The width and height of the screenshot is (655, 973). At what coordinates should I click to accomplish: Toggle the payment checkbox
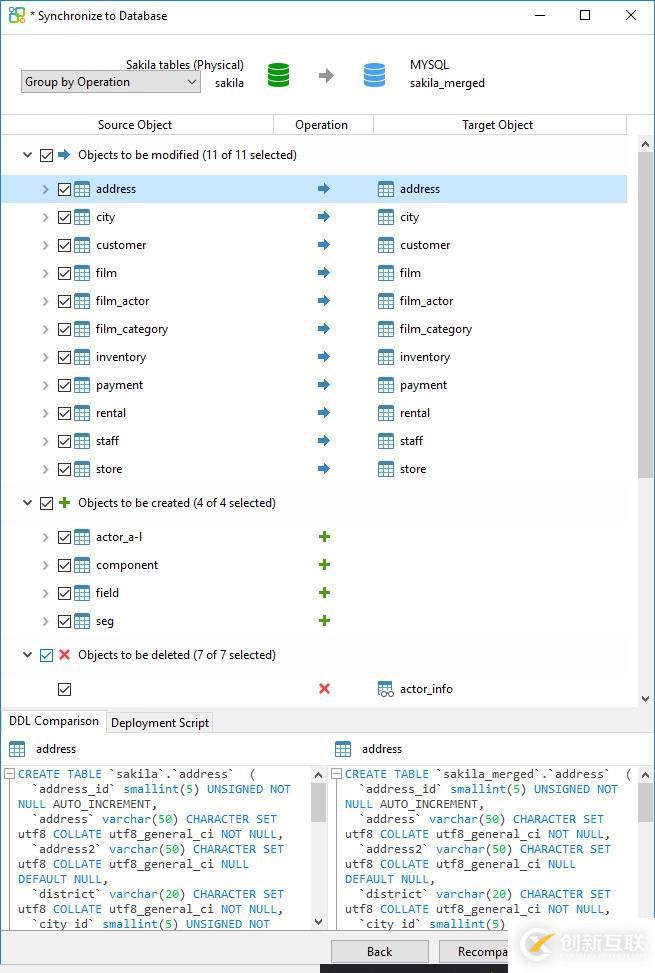click(65, 385)
